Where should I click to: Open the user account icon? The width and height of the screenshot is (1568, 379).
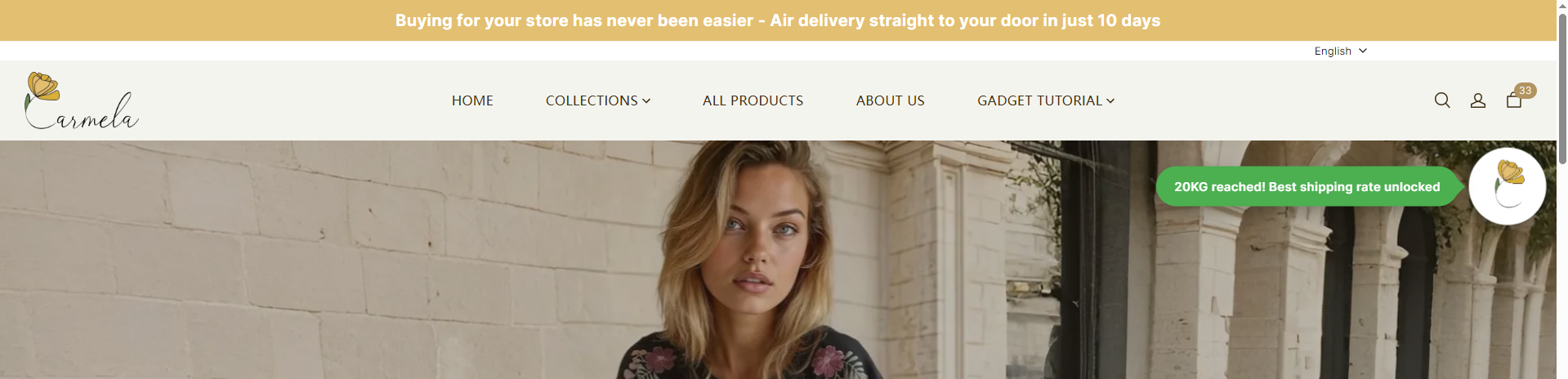click(x=1478, y=100)
